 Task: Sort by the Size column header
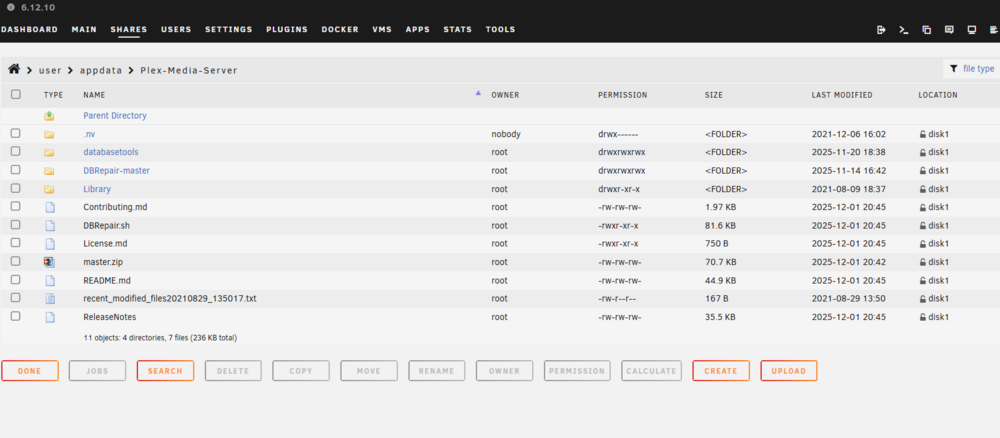pos(714,95)
